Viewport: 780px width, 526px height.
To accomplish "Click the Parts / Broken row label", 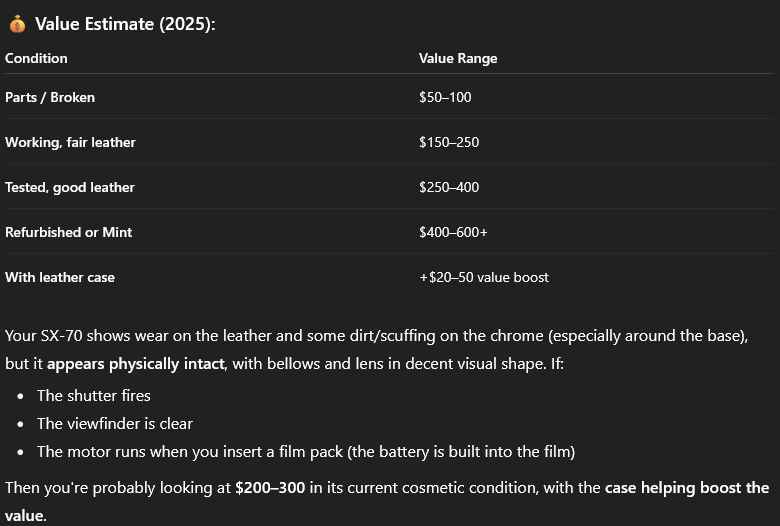I will coord(50,97).
